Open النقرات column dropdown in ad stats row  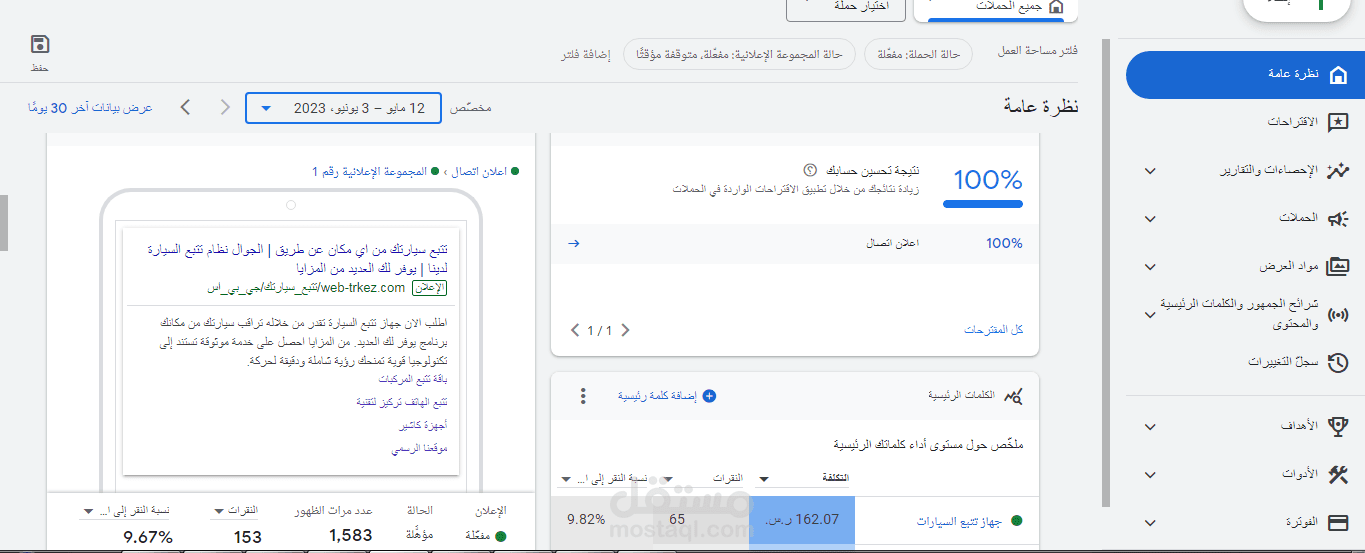click(x=218, y=512)
